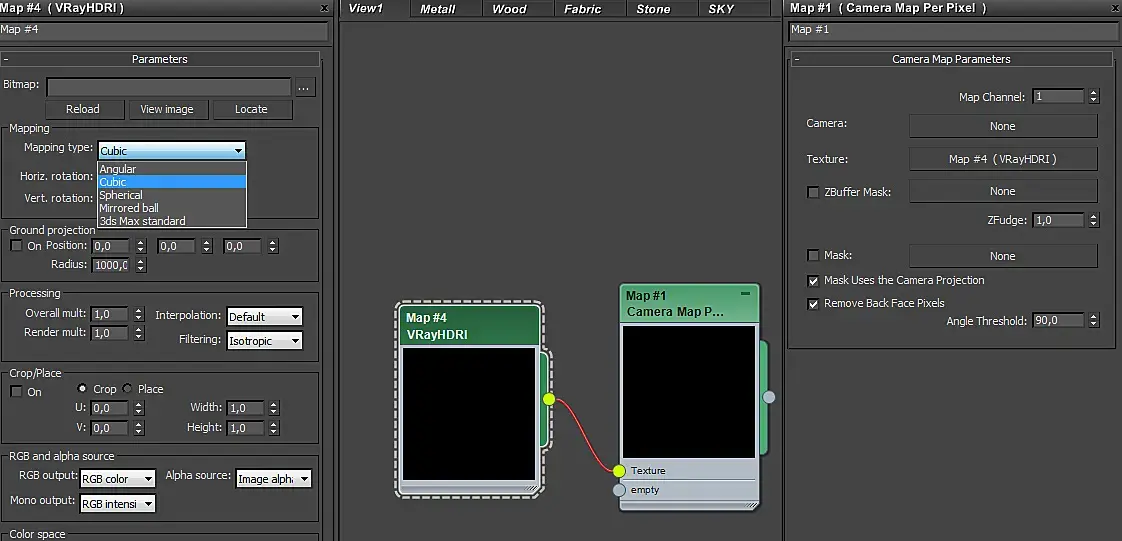Open the Mono output dropdown
1122x541 pixels.
click(x=117, y=504)
